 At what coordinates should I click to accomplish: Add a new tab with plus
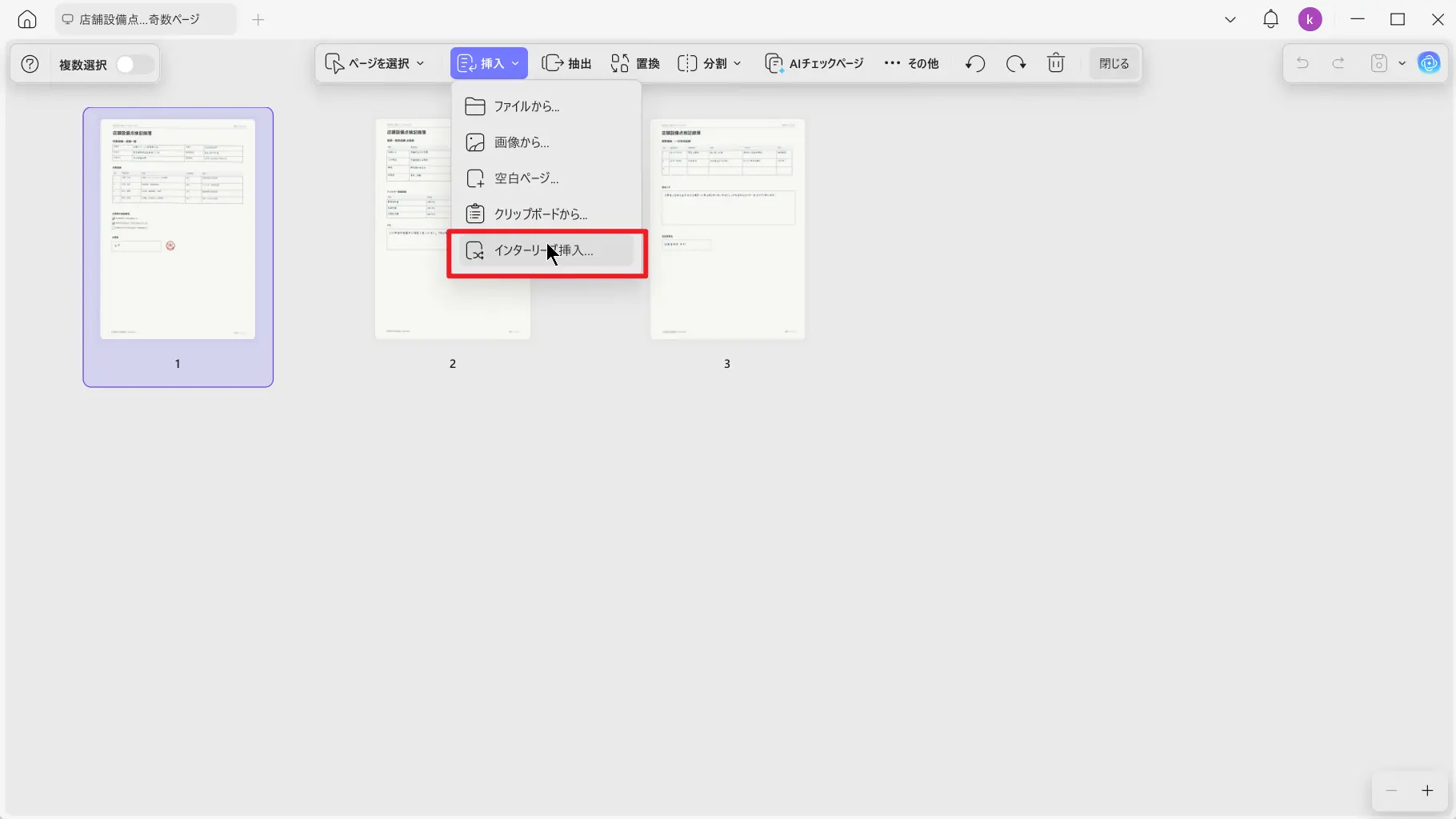[x=258, y=20]
